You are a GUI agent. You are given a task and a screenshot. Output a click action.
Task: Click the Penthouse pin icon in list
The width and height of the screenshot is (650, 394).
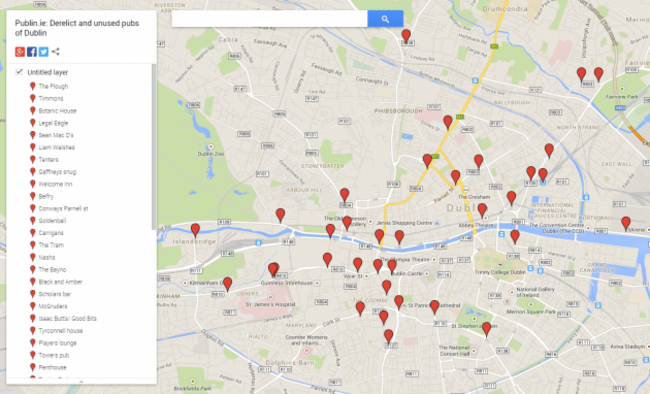pyautogui.click(x=32, y=367)
